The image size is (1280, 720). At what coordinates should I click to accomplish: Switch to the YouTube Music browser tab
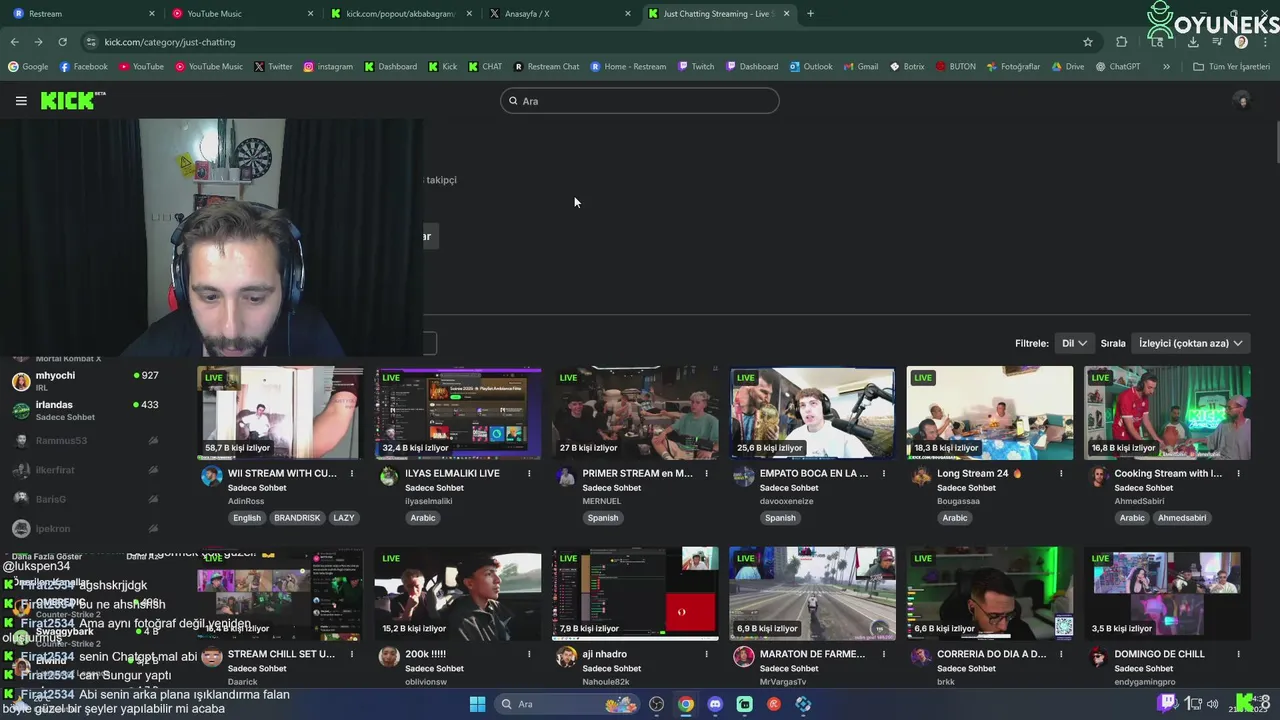(x=243, y=14)
